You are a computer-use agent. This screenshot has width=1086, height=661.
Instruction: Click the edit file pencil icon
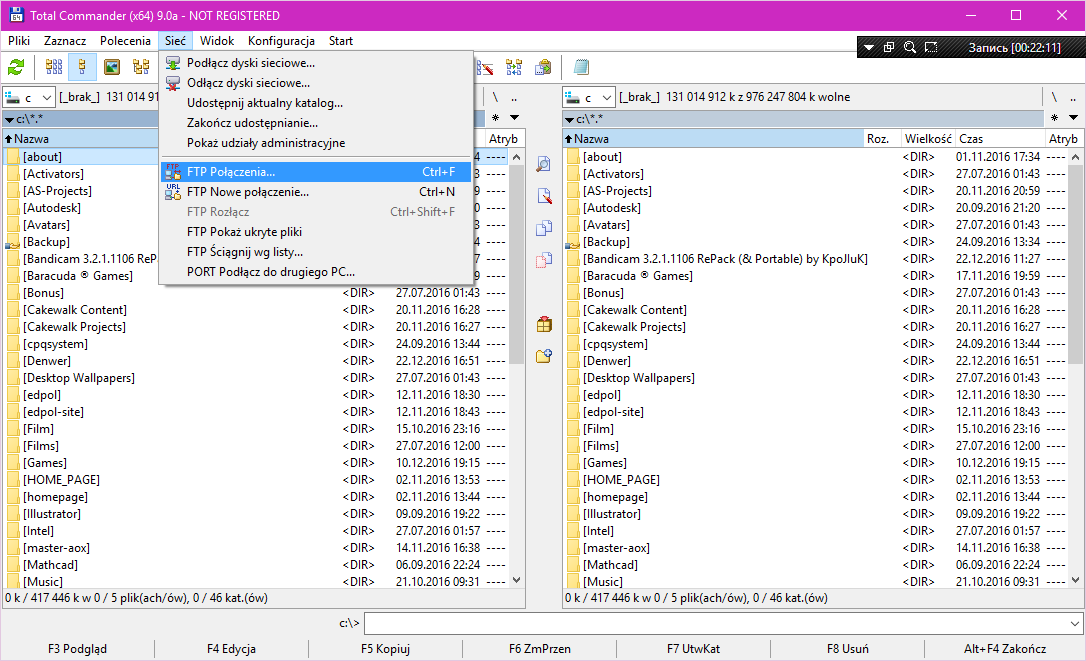tap(544, 196)
